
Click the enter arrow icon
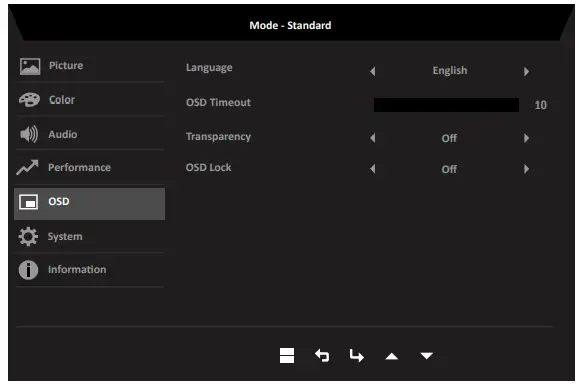356,355
